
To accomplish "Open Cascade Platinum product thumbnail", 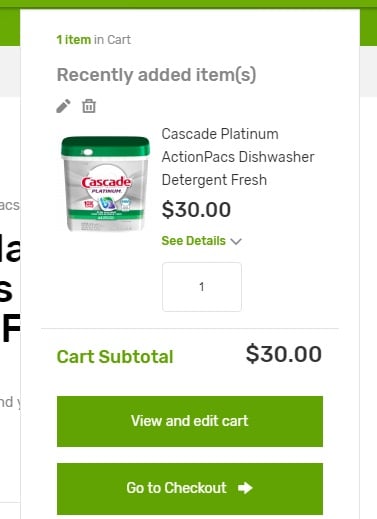I will point(106,183).
